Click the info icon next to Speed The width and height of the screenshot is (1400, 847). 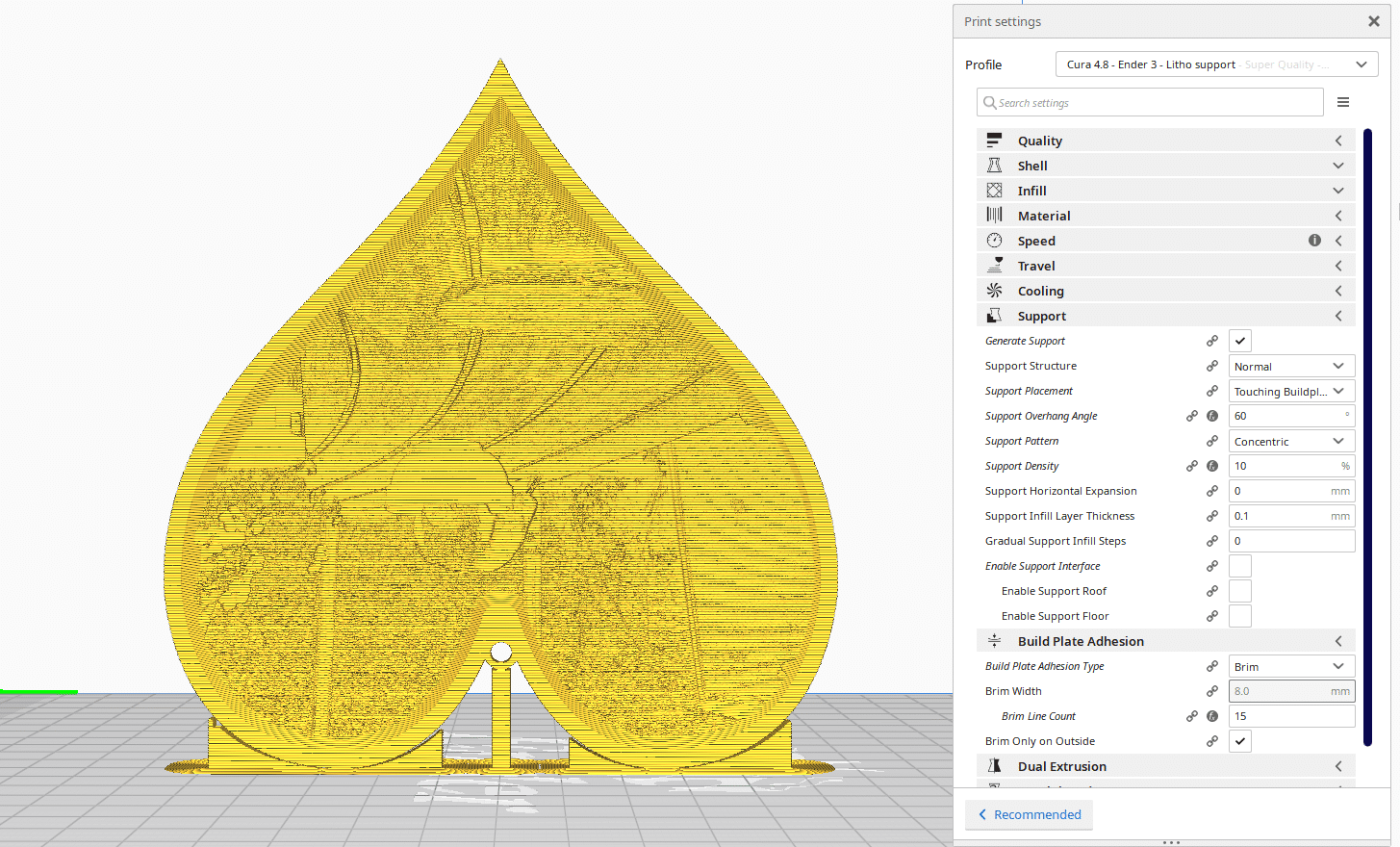coord(1314,240)
